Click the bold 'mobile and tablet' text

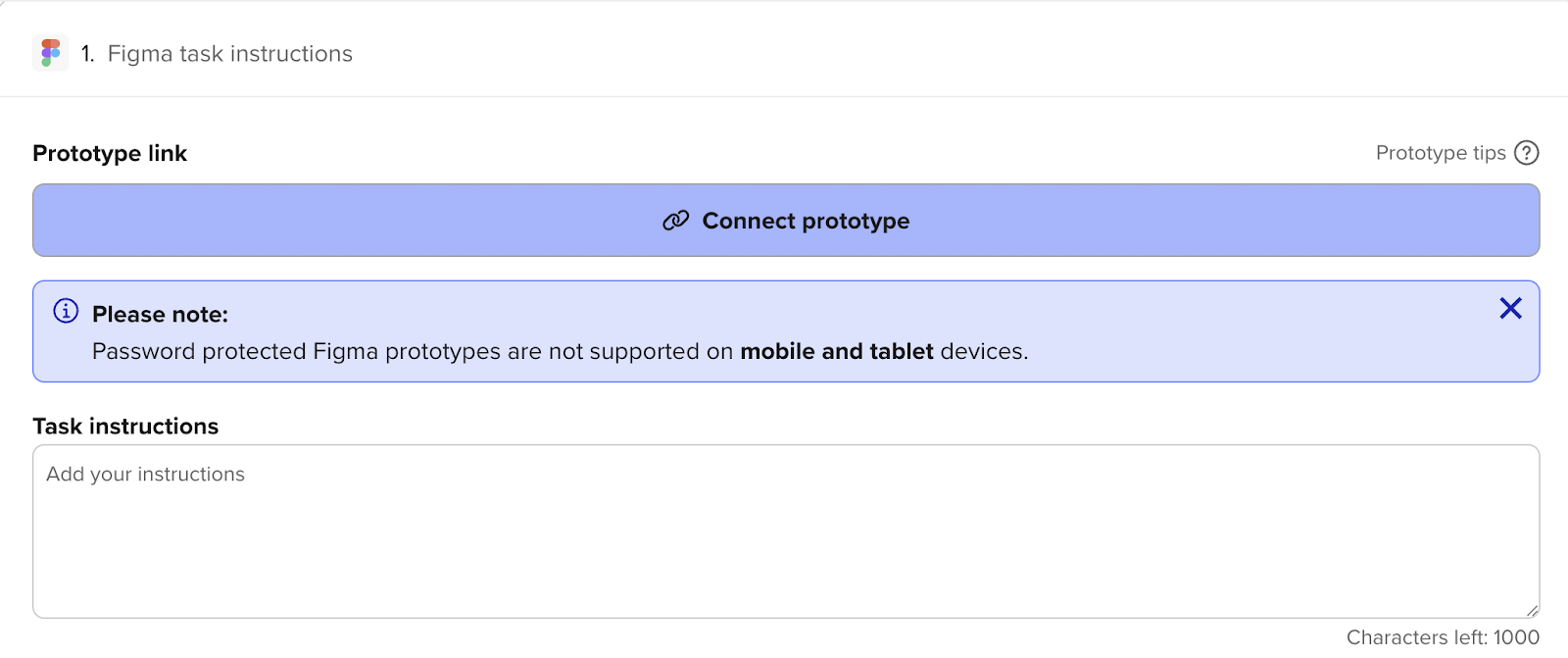tap(836, 352)
